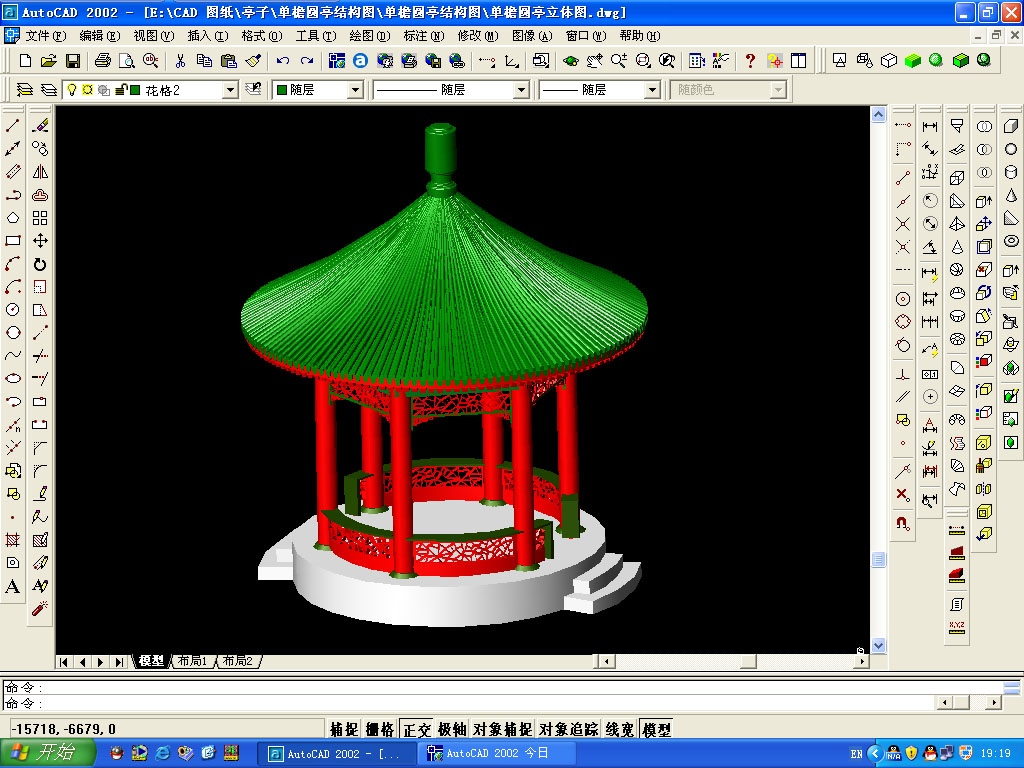Open Help with the red question mark
This screenshot has width=1024, height=768.
click(x=750, y=61)
